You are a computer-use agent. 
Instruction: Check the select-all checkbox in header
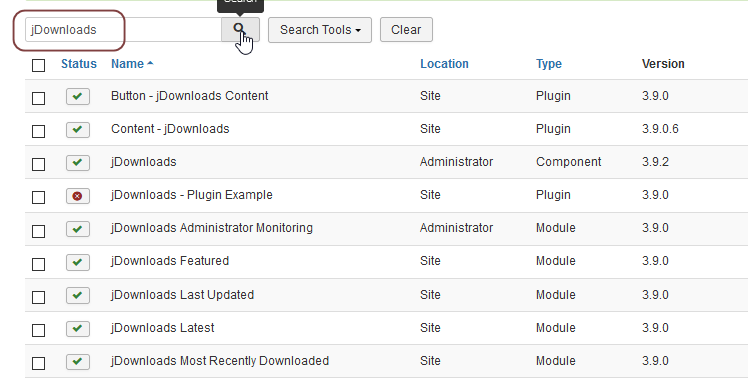(x=39, y=65)
